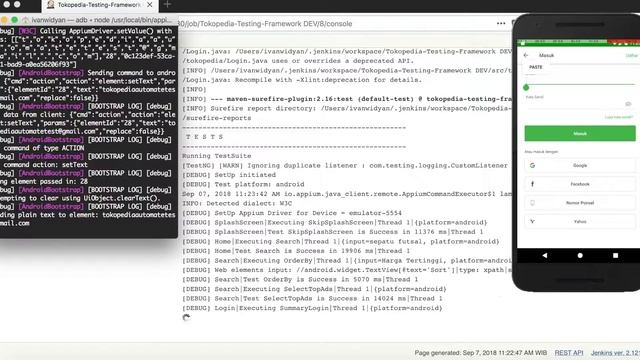Click the green zoom button of terminal
The image size is (640, 360).
14,20
